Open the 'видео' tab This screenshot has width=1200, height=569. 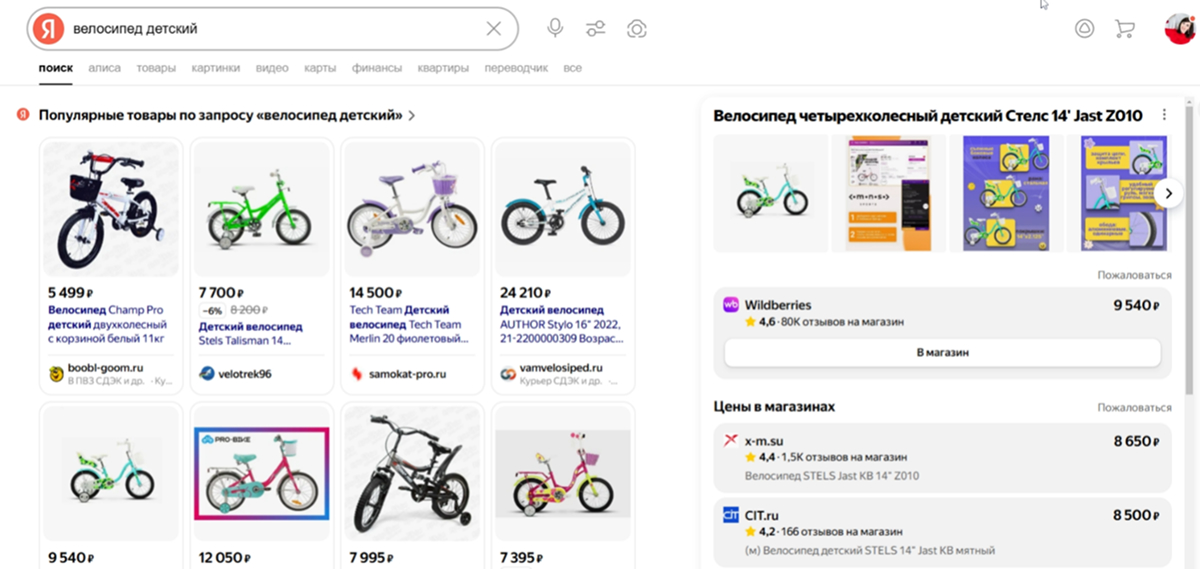click(272, 68)
